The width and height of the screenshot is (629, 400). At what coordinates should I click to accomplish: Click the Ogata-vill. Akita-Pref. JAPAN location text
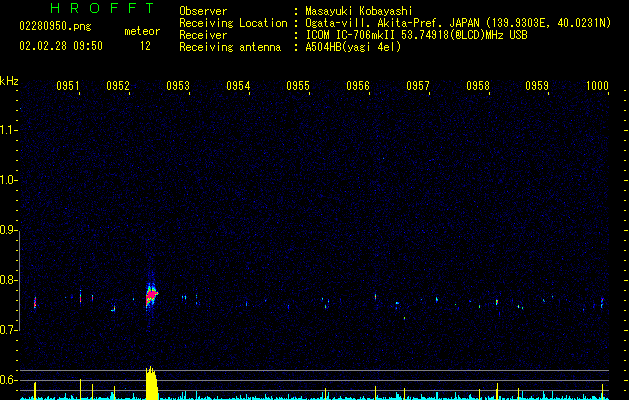tap(458, 23)
